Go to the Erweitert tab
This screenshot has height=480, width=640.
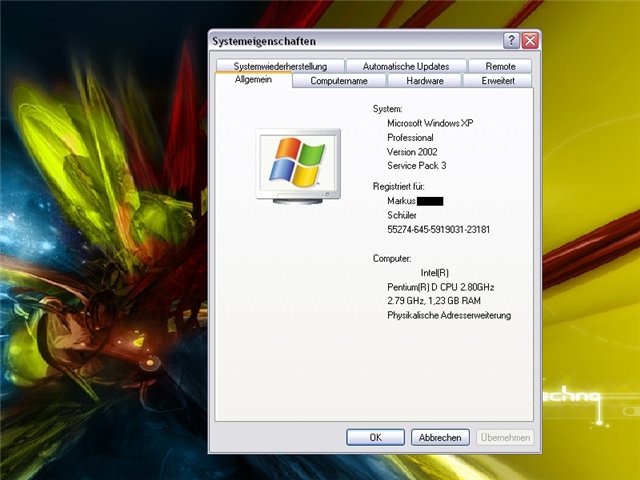(x=498, y=81)
